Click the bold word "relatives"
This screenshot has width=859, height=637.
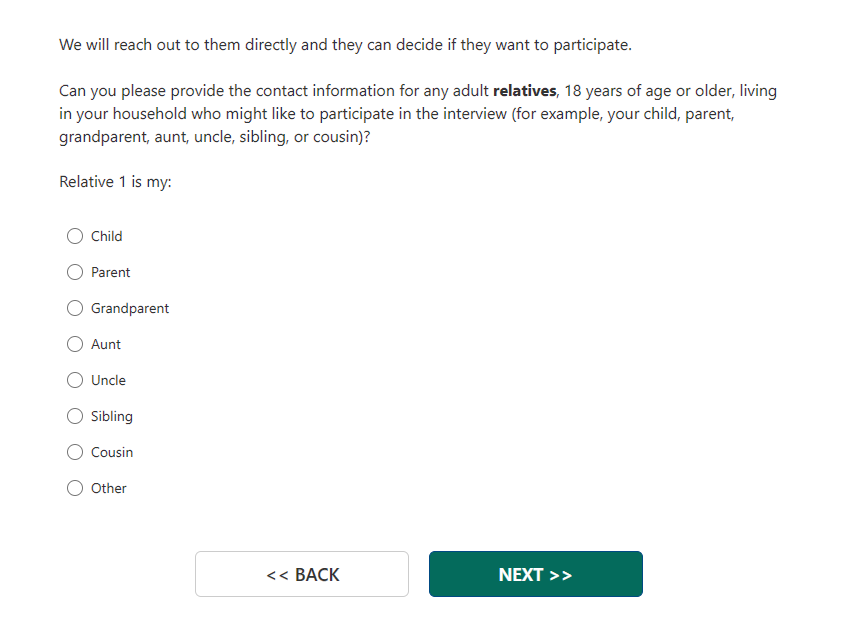pos(524,91)
